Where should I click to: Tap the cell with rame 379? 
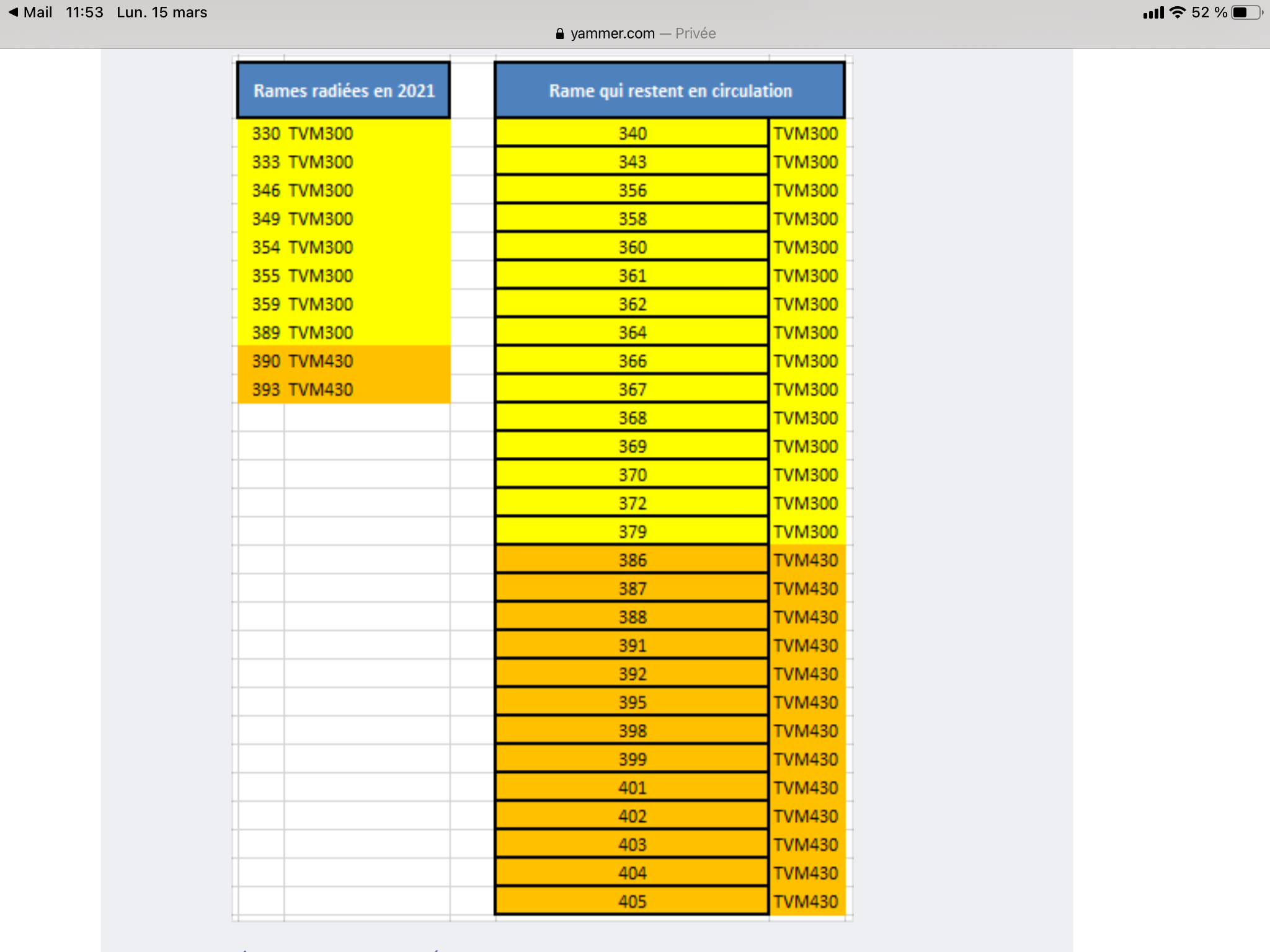tap(632, 532)
